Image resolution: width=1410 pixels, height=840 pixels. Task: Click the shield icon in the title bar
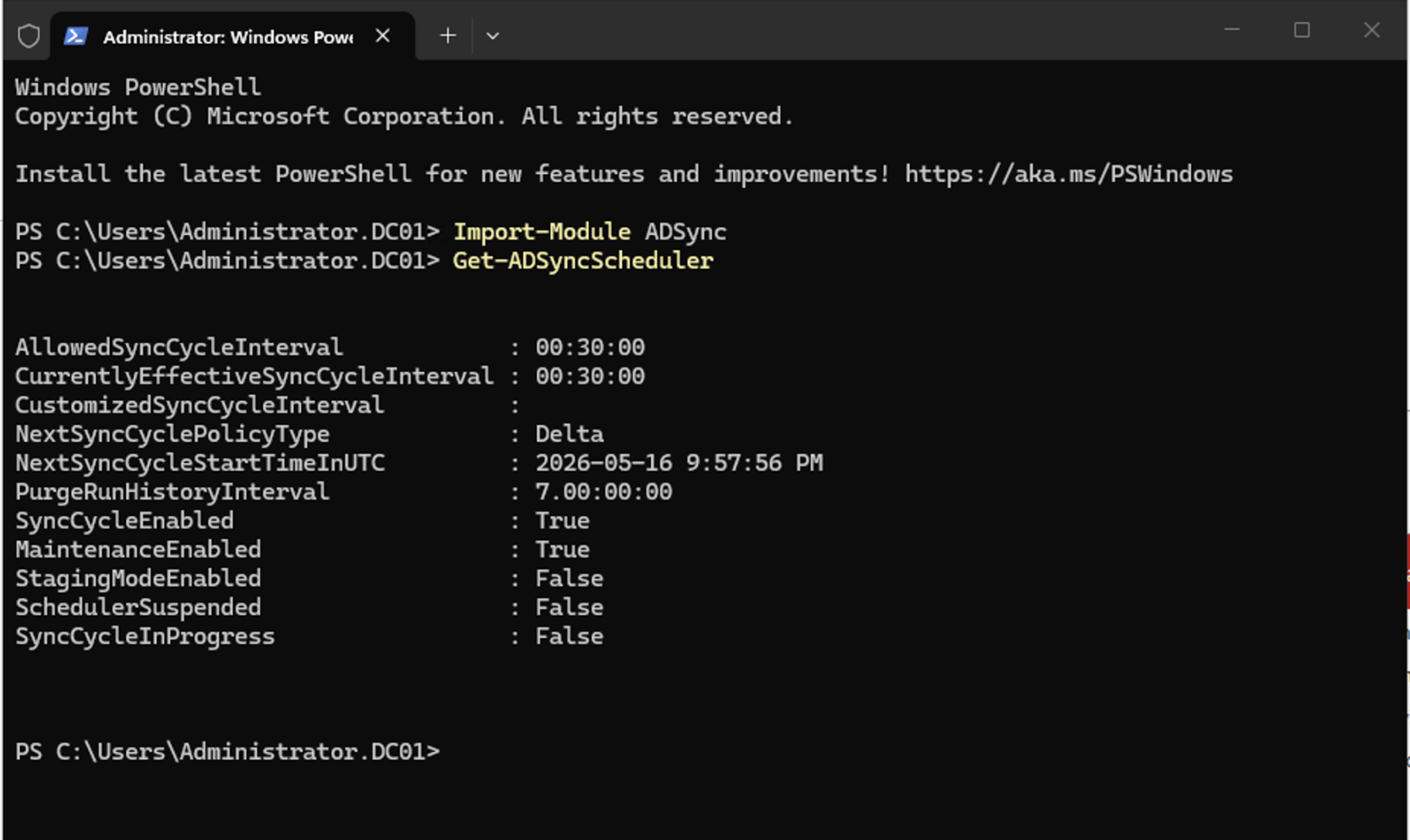click(x=29, y=35)
